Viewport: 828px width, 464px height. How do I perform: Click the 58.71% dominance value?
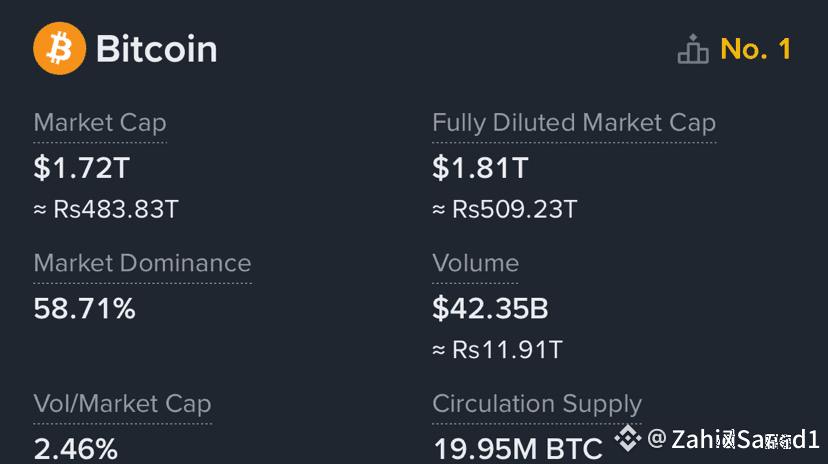click(85, 308)
